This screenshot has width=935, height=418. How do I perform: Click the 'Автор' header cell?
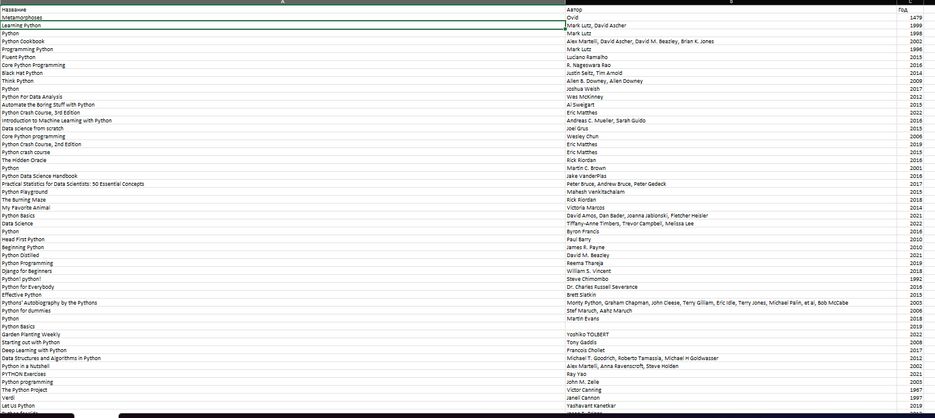731,10
